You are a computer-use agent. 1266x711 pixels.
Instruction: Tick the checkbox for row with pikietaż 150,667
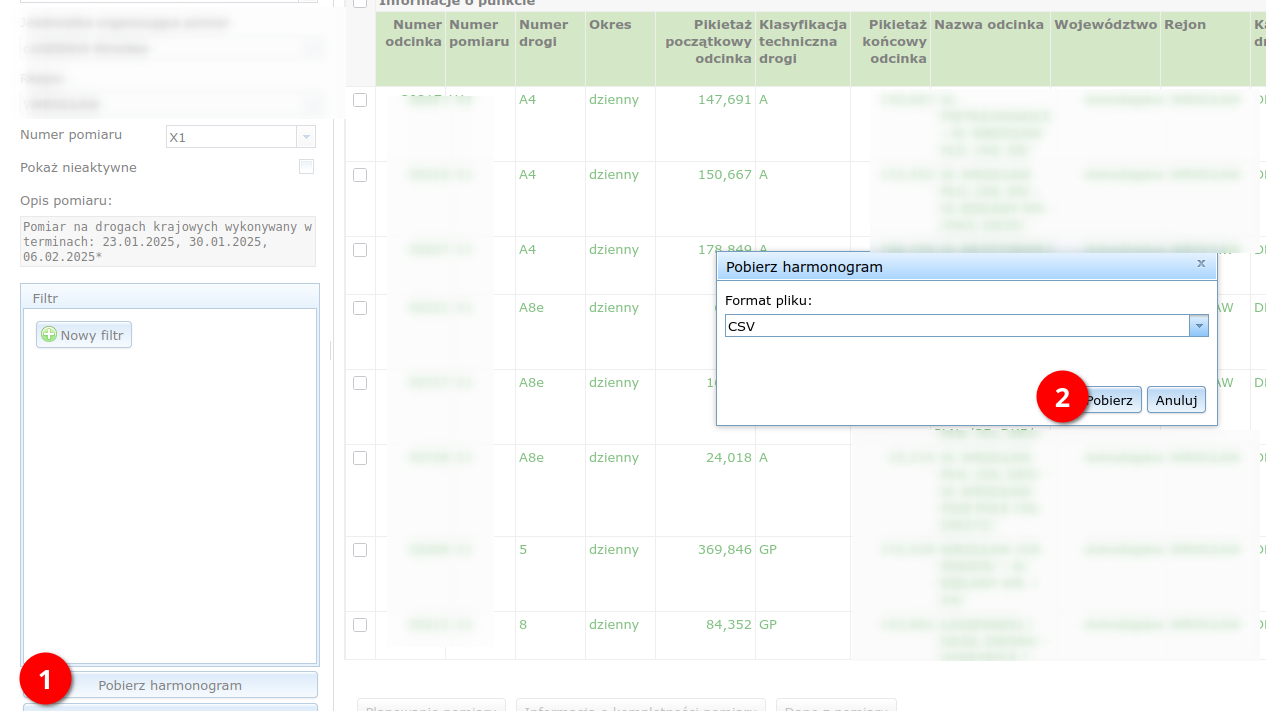(x=360, y=175)
